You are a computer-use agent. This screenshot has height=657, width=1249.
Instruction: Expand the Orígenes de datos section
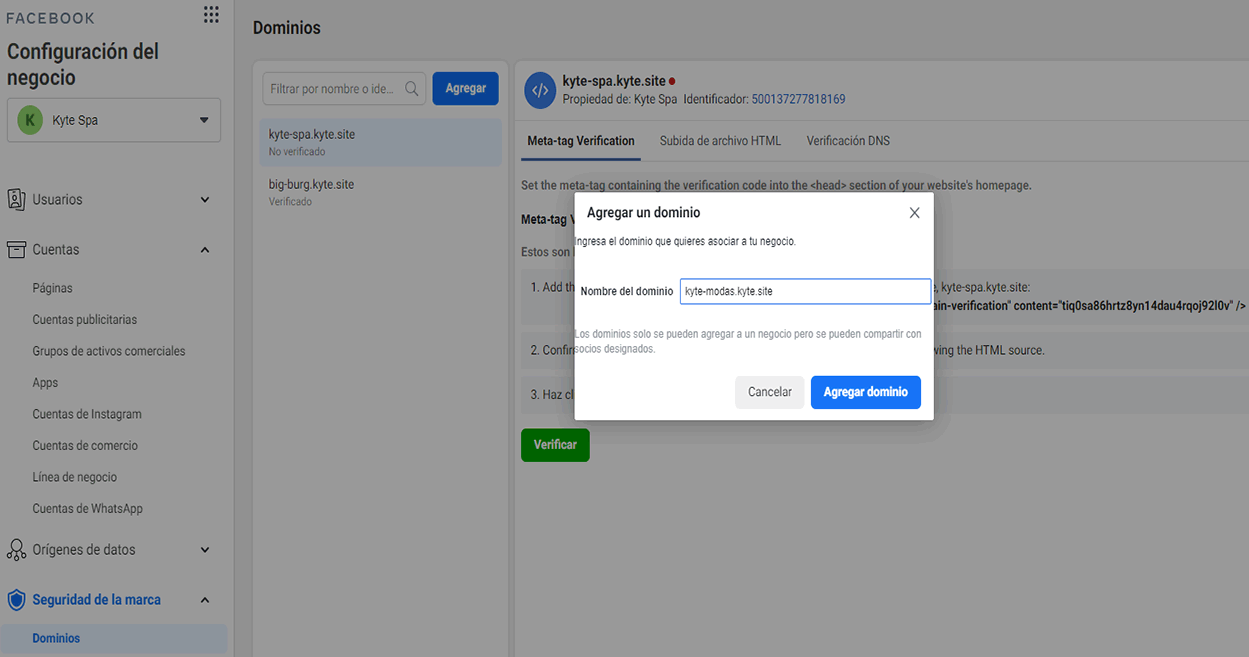(205, 550)
